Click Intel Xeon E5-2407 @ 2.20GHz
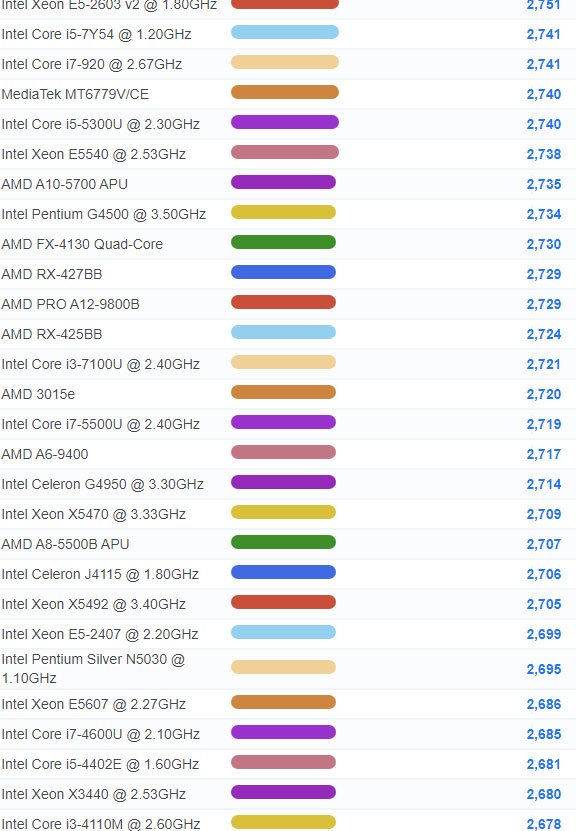Image resolution: width=576 pixels, height=831 pixels. pos(100,634)
